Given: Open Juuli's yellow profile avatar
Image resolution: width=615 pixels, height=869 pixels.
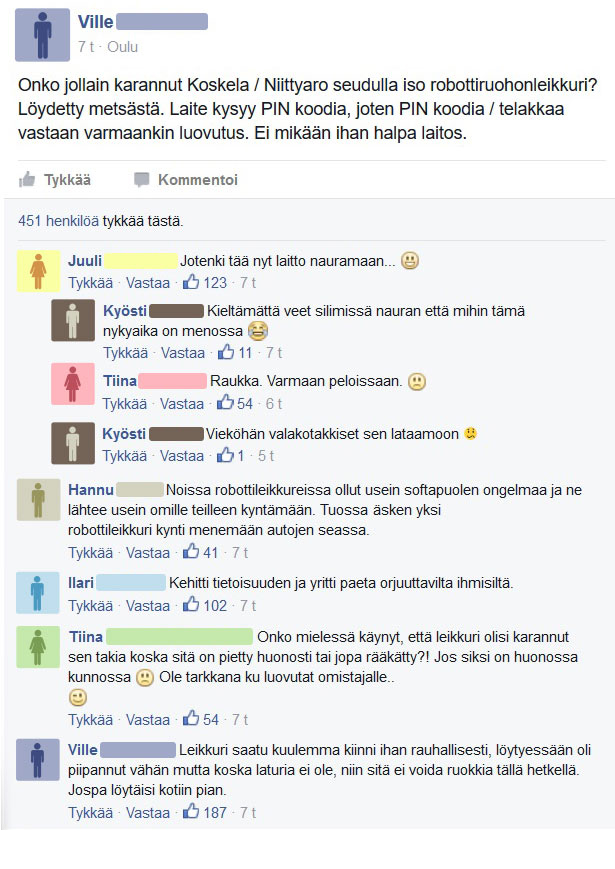Looking at the screenshot, I should [x=38, y=271].
